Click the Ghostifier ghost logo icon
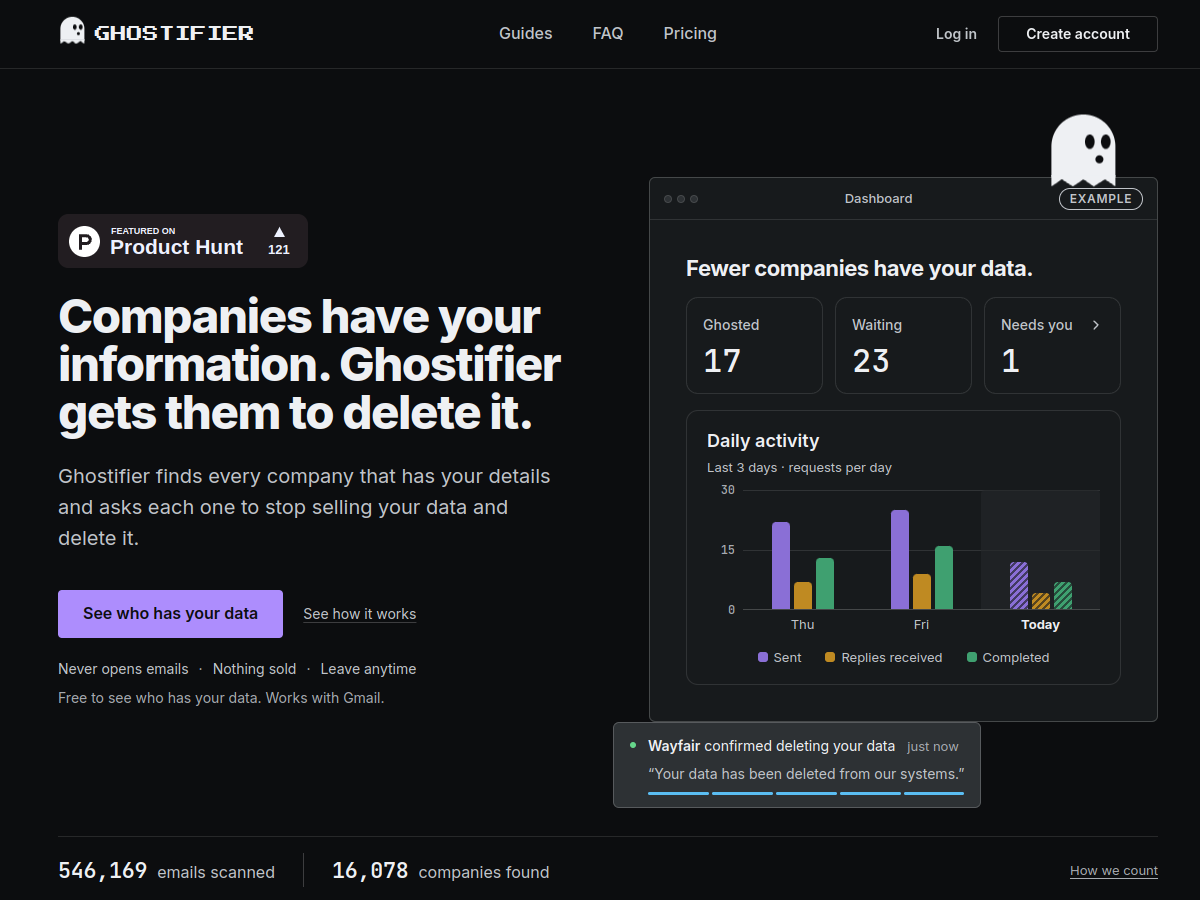 click(x=72, y=31)
